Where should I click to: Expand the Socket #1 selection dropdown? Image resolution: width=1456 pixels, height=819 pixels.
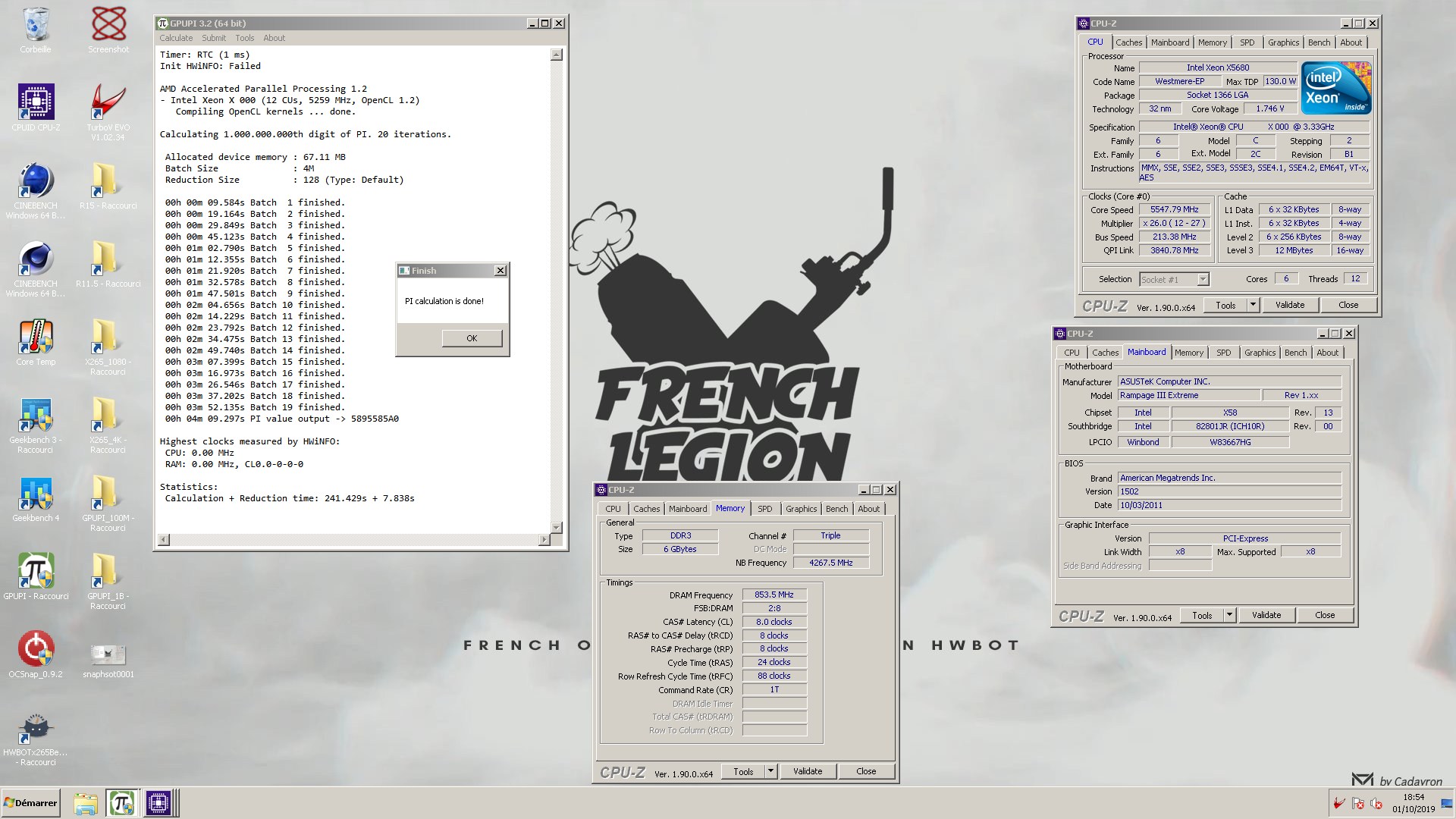point(1203,279)
